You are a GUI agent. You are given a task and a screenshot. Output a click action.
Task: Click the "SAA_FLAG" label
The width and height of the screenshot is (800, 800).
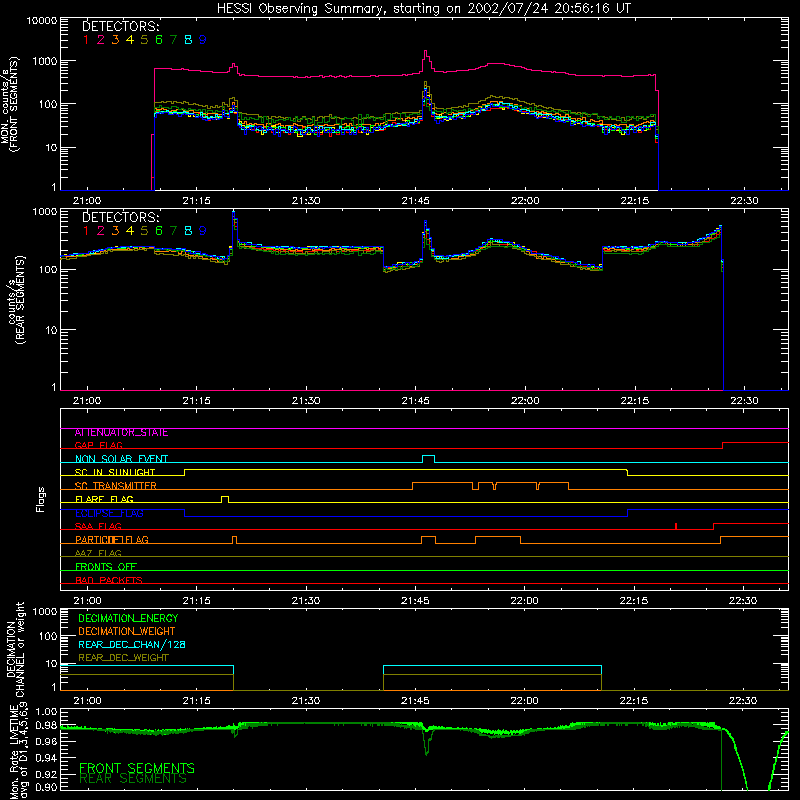(98, 526)
